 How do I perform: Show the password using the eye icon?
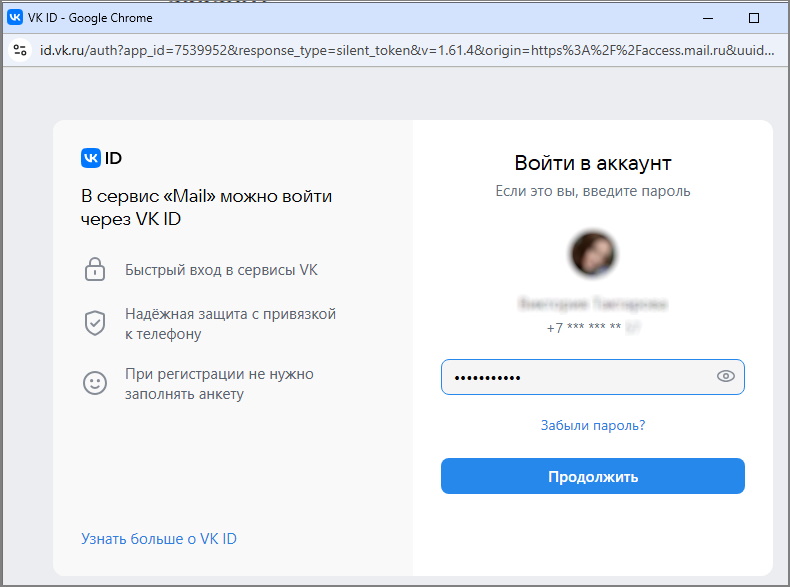[x=726, y=376]
